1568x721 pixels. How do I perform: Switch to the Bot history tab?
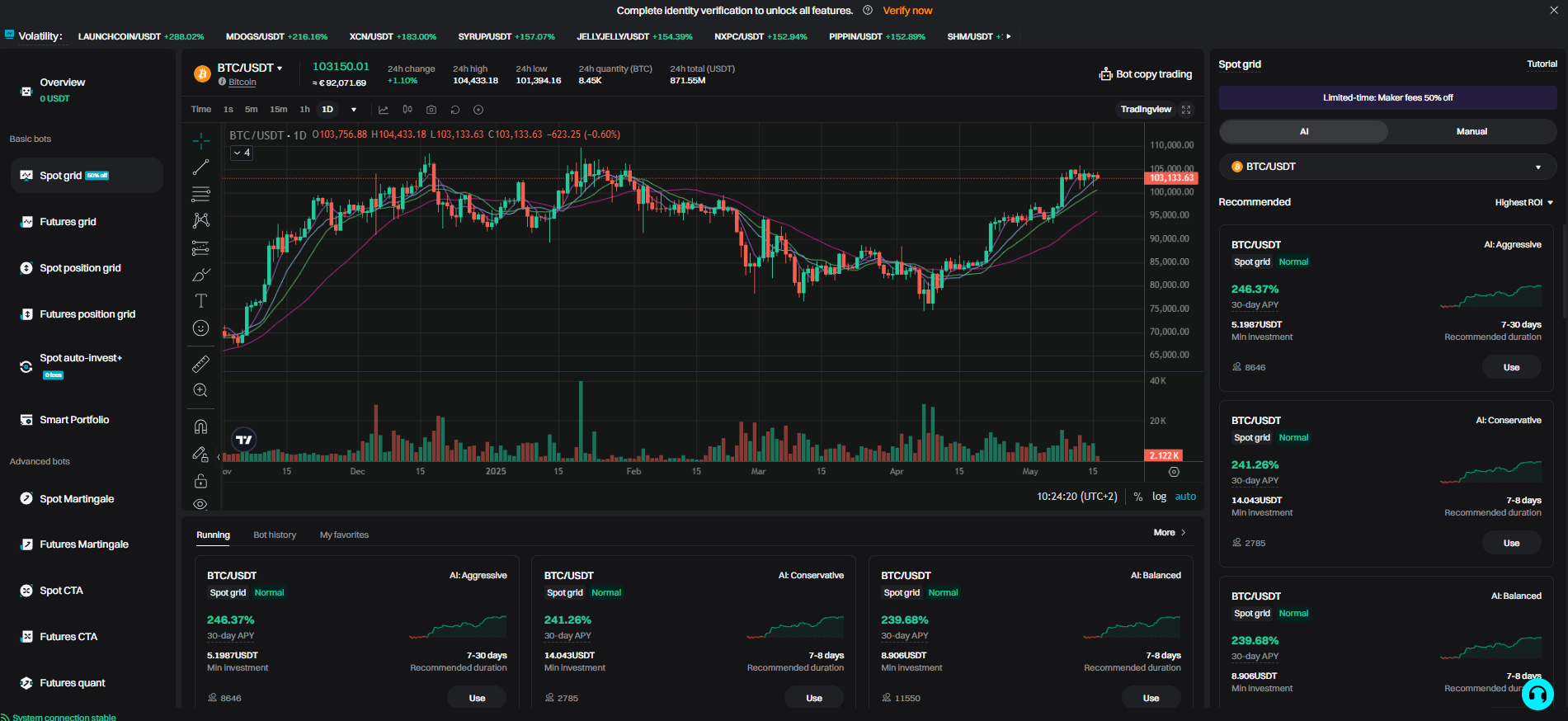pos(275,535)
